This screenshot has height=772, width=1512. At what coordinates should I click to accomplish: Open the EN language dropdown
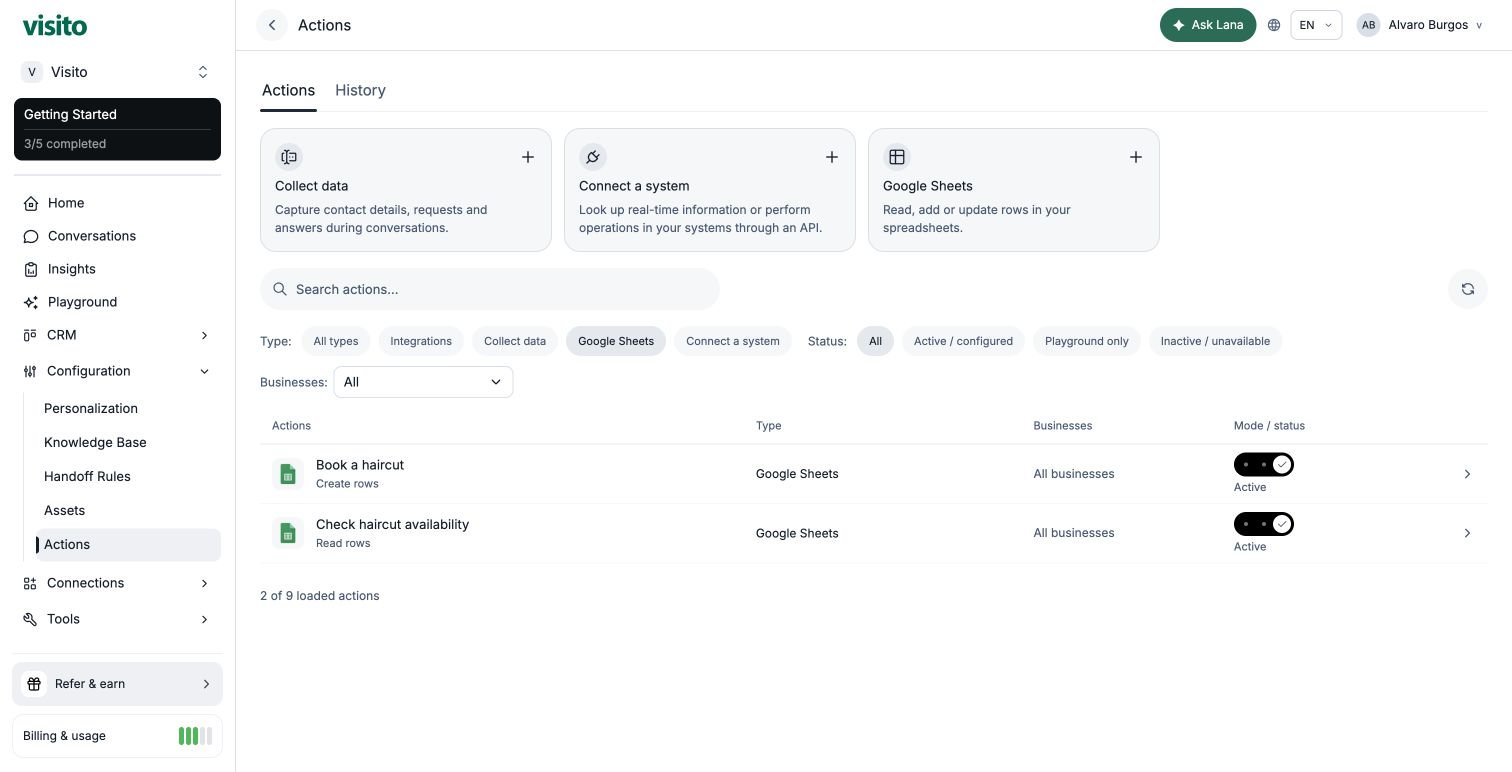(1316, 25)
